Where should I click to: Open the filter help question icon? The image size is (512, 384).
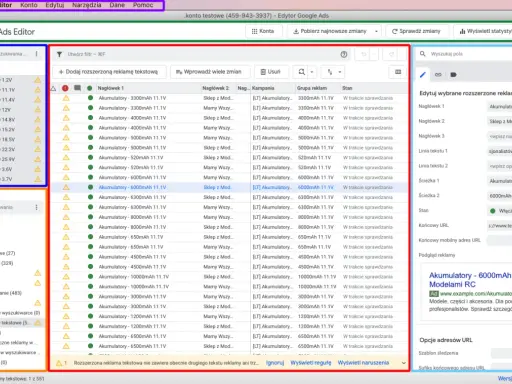pos(344,54)
